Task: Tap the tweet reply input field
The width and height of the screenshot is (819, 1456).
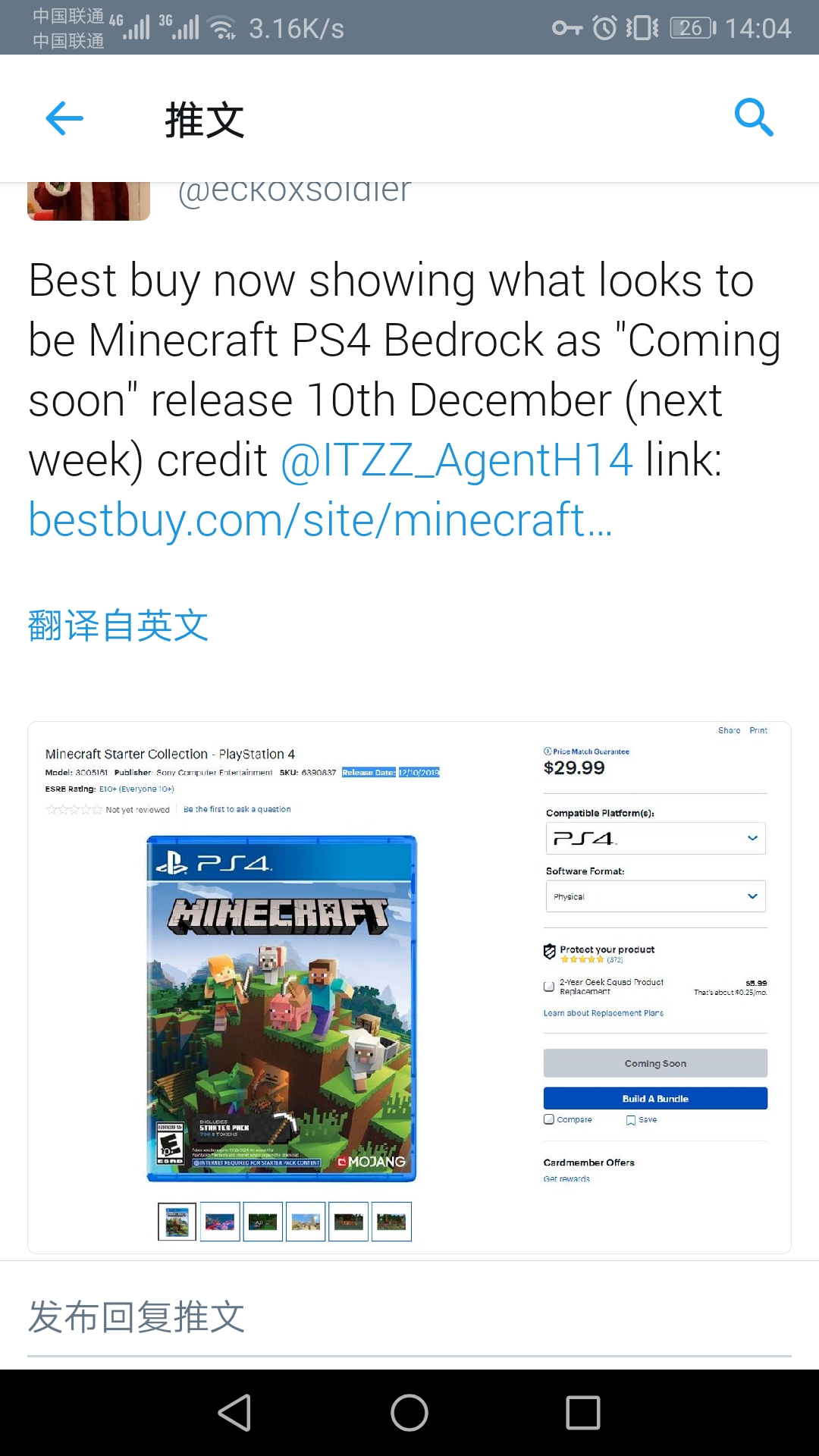Action: point(409,1318)
